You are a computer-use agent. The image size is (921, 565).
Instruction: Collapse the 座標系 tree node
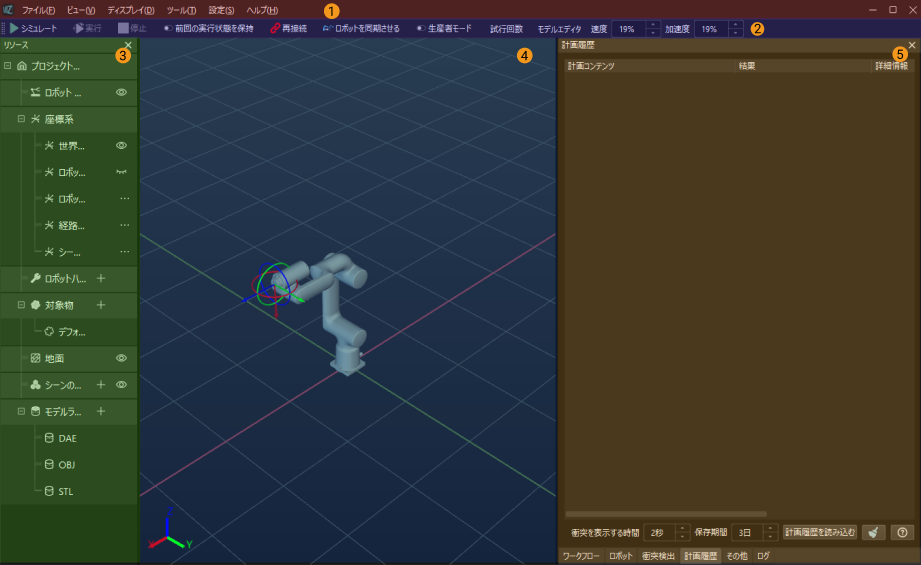point(21,119)
